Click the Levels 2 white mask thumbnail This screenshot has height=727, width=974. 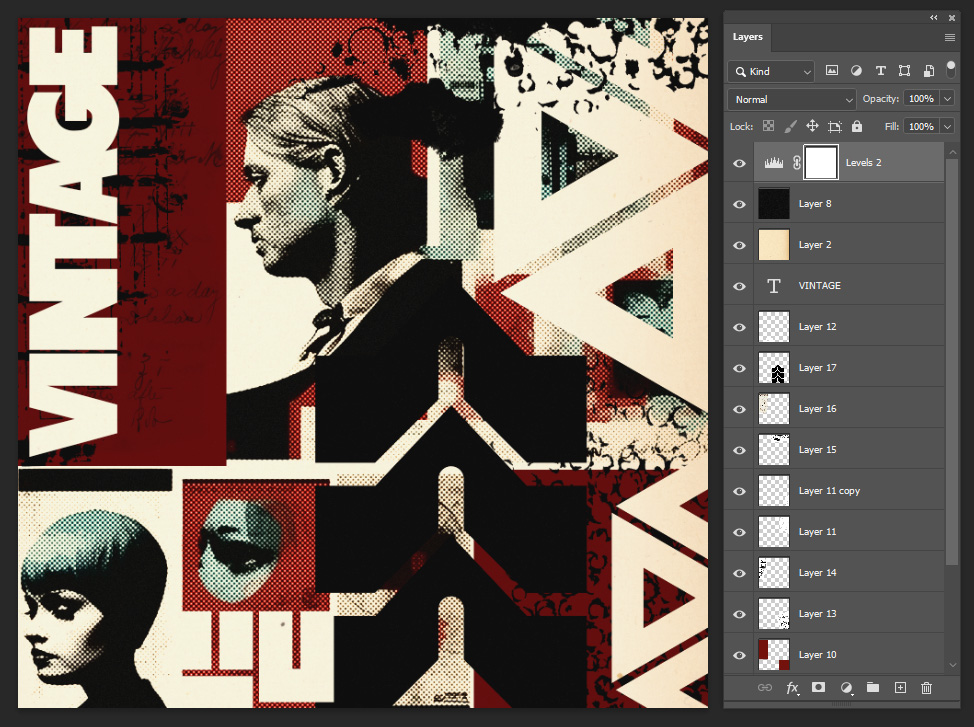coord(820,162)
